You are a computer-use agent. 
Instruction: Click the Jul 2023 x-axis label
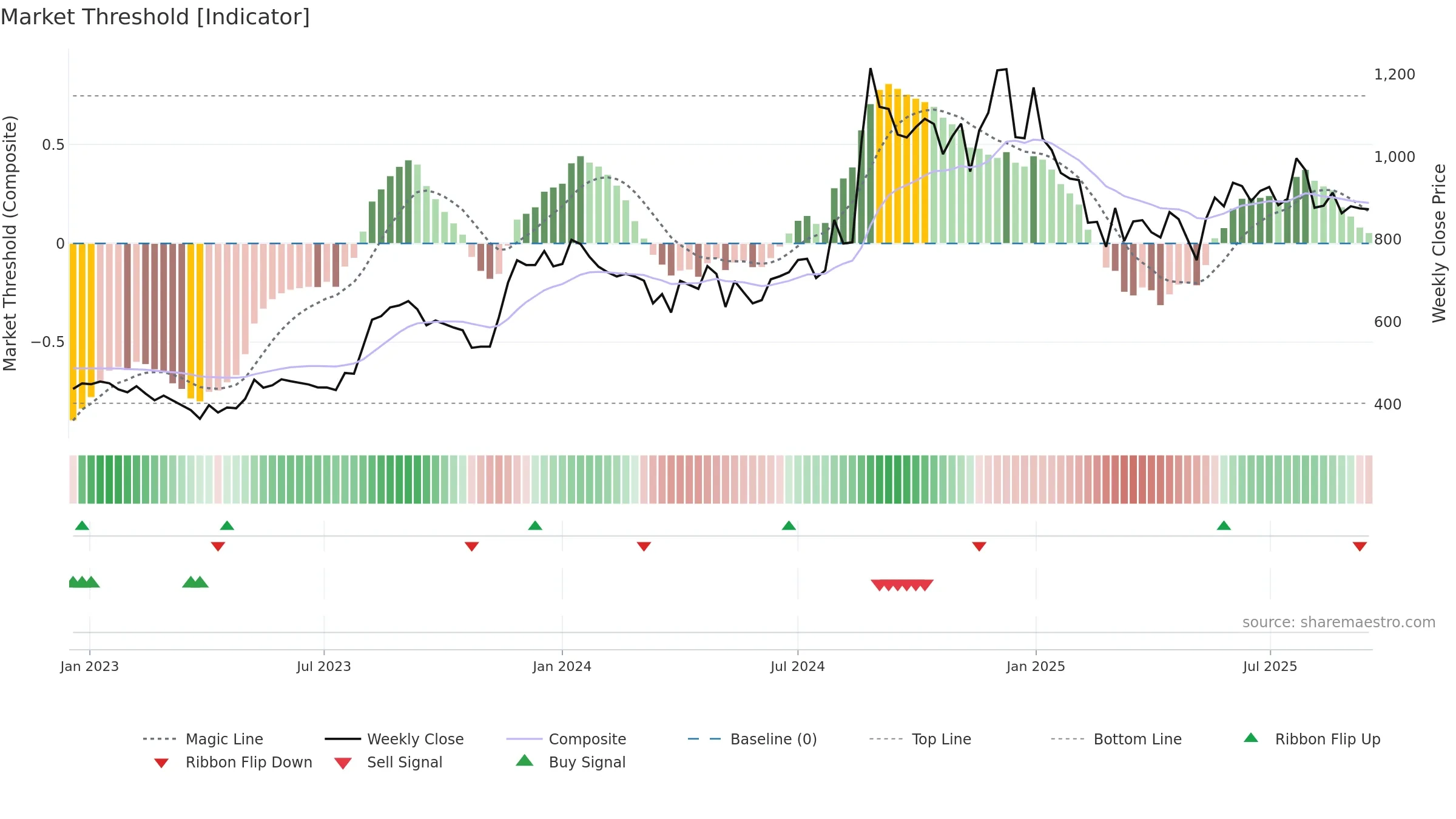click(324, 666)
